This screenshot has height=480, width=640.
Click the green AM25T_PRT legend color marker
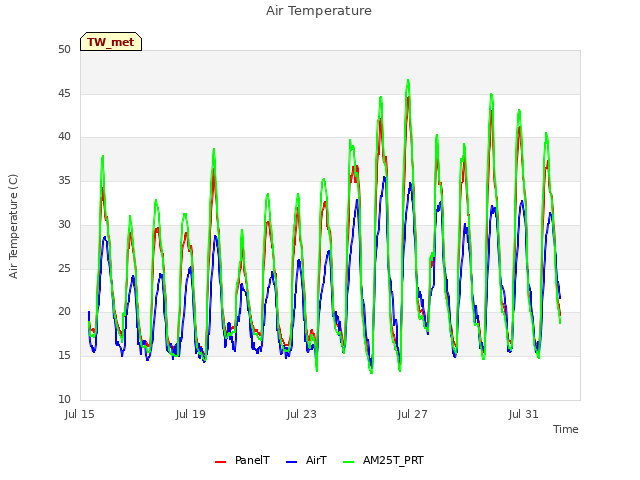click(348, 462)
